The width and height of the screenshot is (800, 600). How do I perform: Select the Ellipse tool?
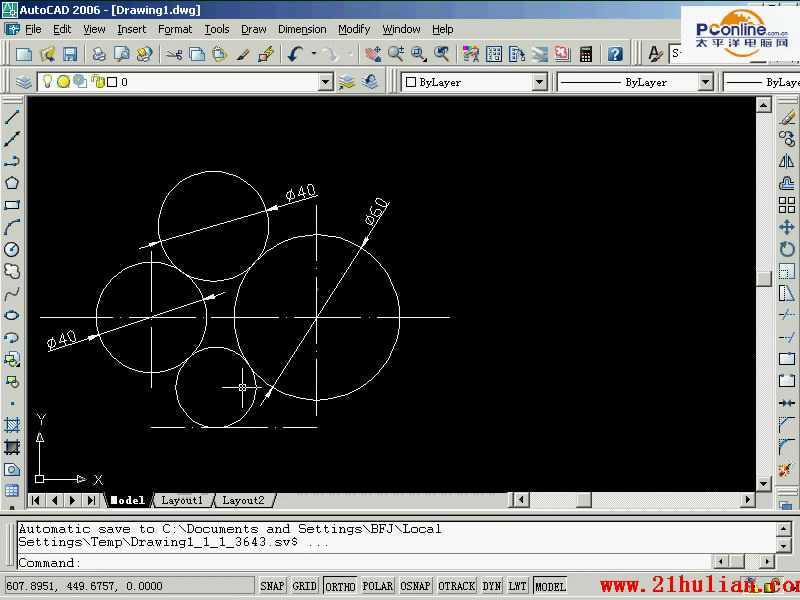point(12,315)
